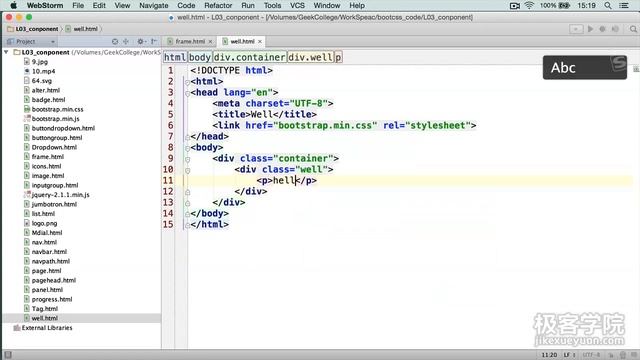The height and width of the screenshot is (360, 640).
Task: Click div.container breadcrumb in editor
Action: pyautogui.click(x=249, y=57)
